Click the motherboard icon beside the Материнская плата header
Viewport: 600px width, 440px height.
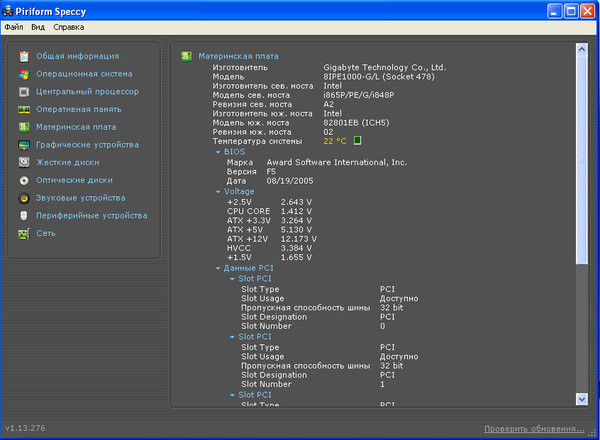click(x=186, y=56)
